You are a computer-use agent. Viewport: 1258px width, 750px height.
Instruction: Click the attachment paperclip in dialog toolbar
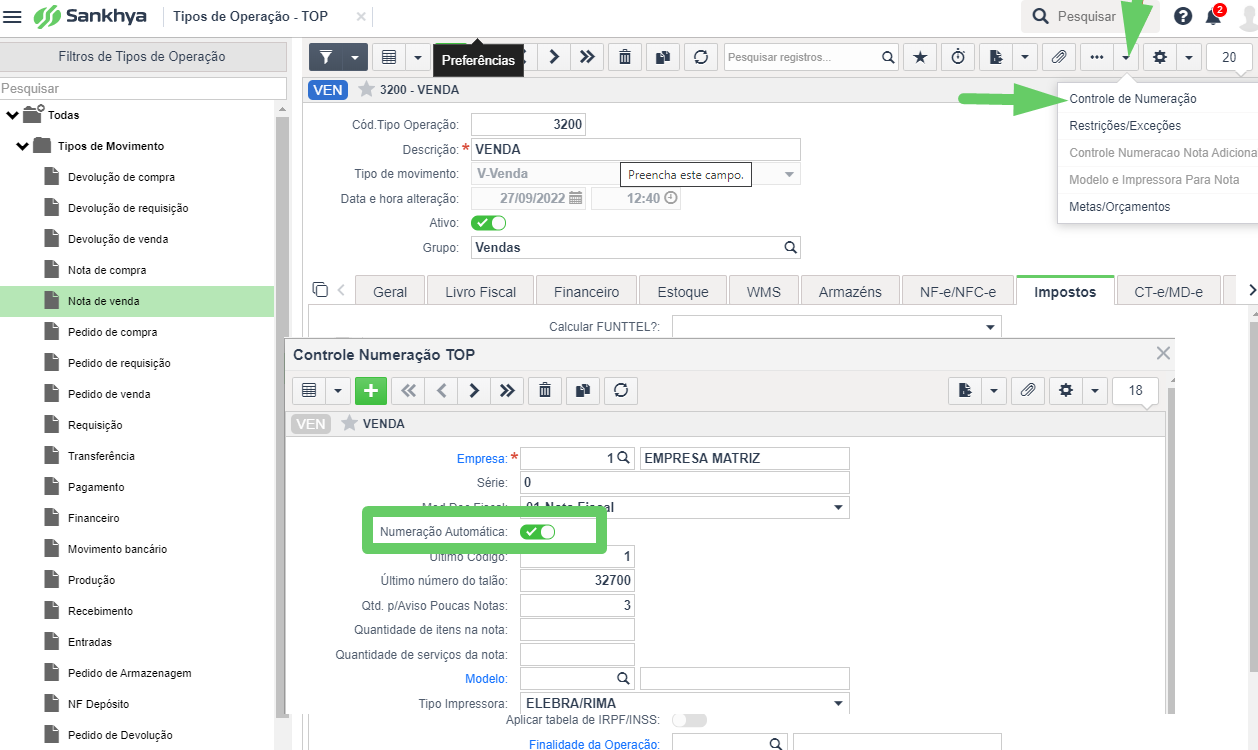coord(1028,390)
